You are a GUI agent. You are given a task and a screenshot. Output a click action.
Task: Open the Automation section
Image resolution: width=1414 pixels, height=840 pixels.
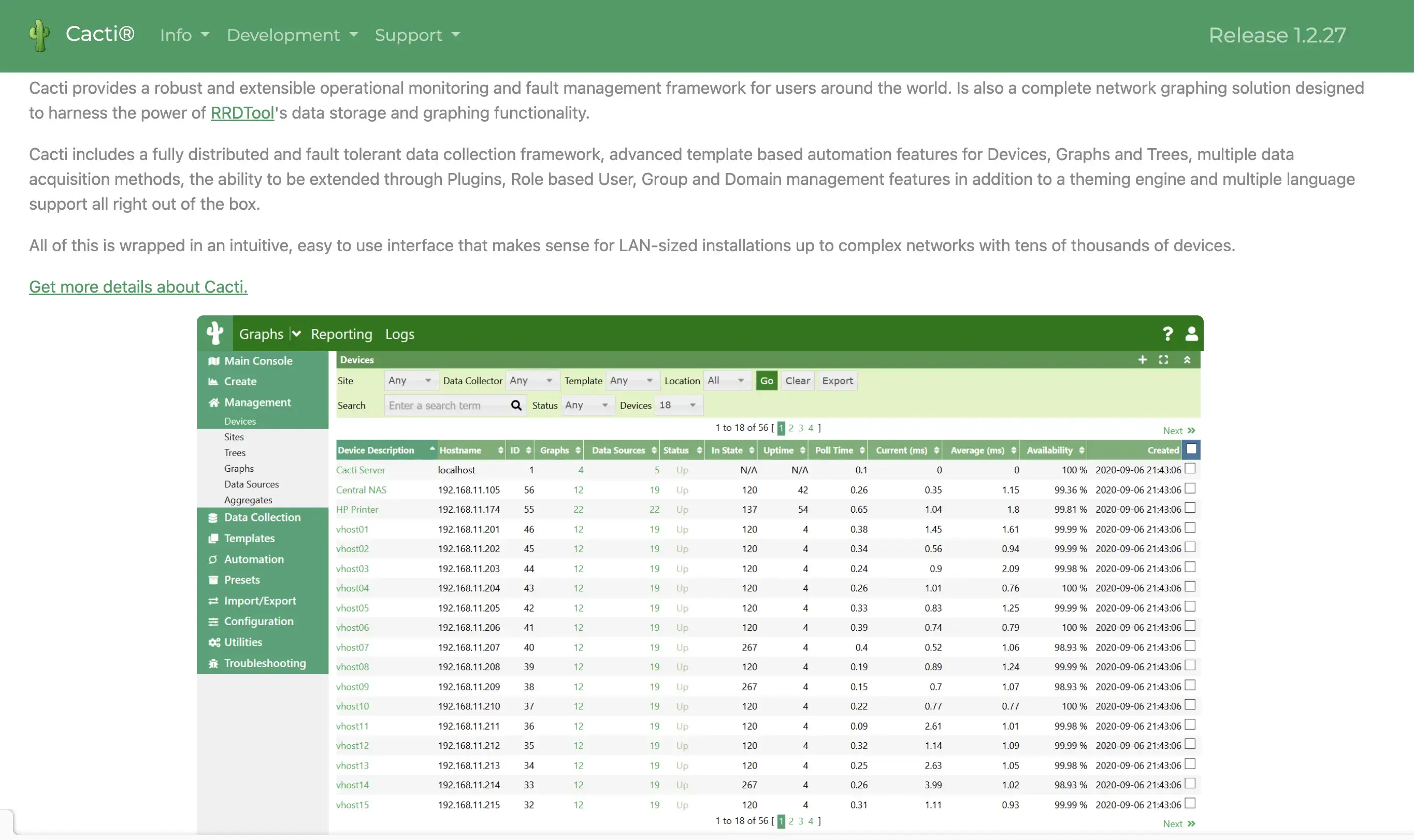(x=252, y=558)
